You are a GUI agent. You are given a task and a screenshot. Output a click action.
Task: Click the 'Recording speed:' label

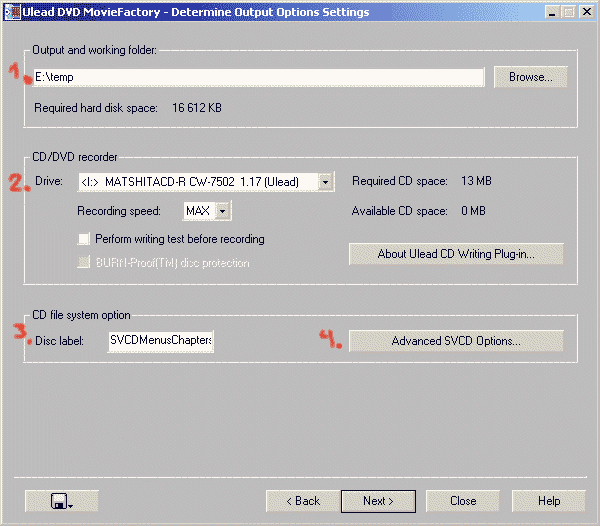coord(119,211)
